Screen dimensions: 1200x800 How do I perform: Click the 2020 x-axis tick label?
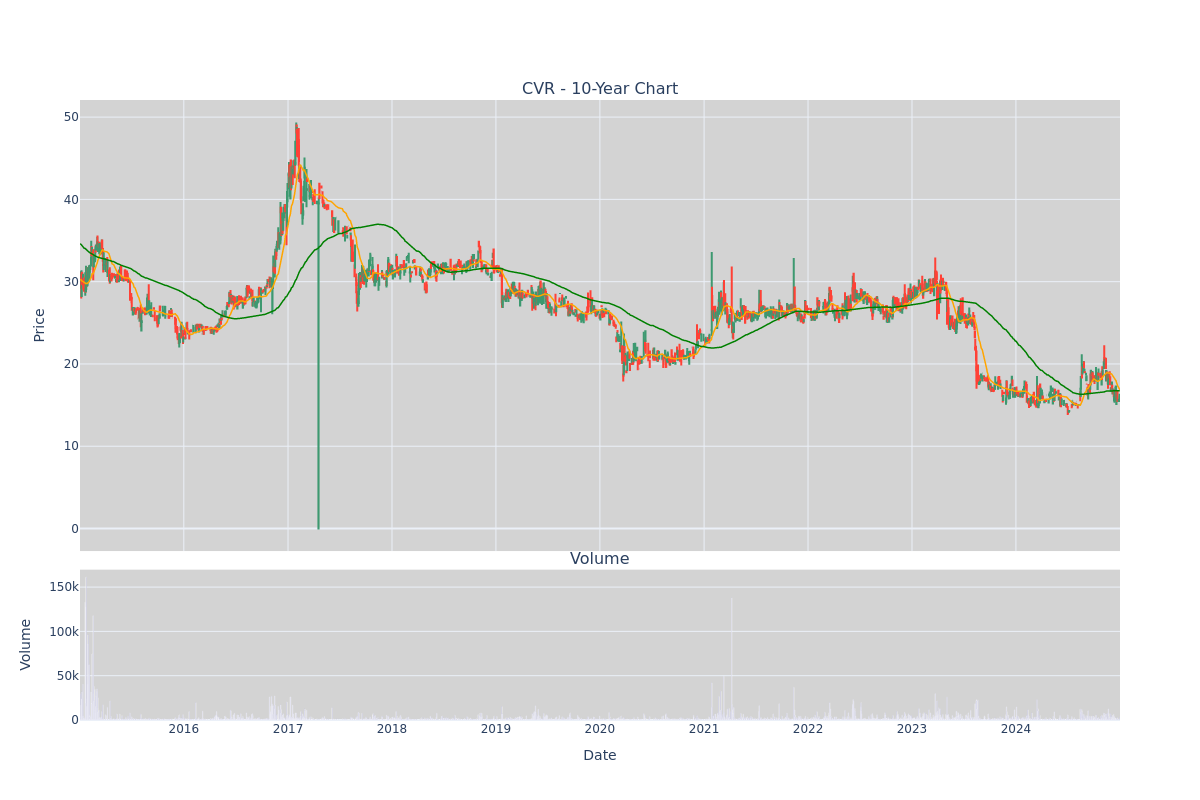tap(600, 729)
